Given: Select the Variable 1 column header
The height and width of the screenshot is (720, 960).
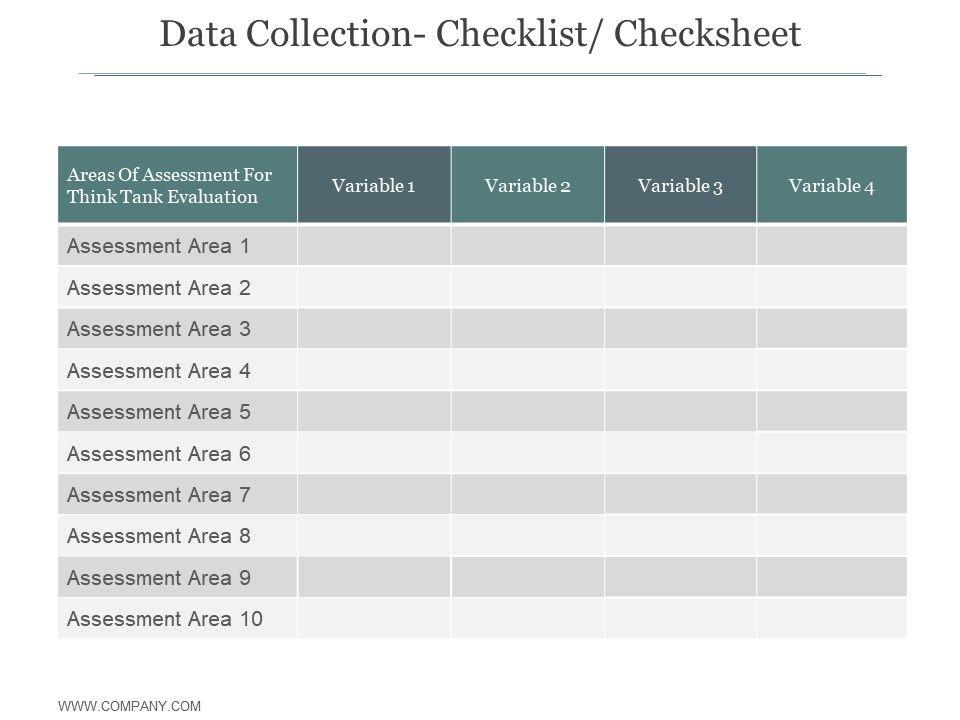Looking at the screenshot, I should pos(374,186).
